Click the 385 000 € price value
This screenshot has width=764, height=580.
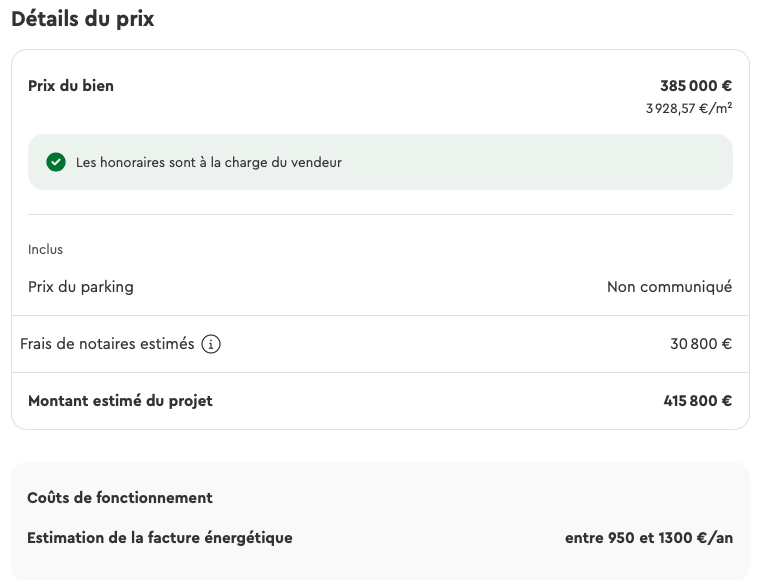[696, 86]
